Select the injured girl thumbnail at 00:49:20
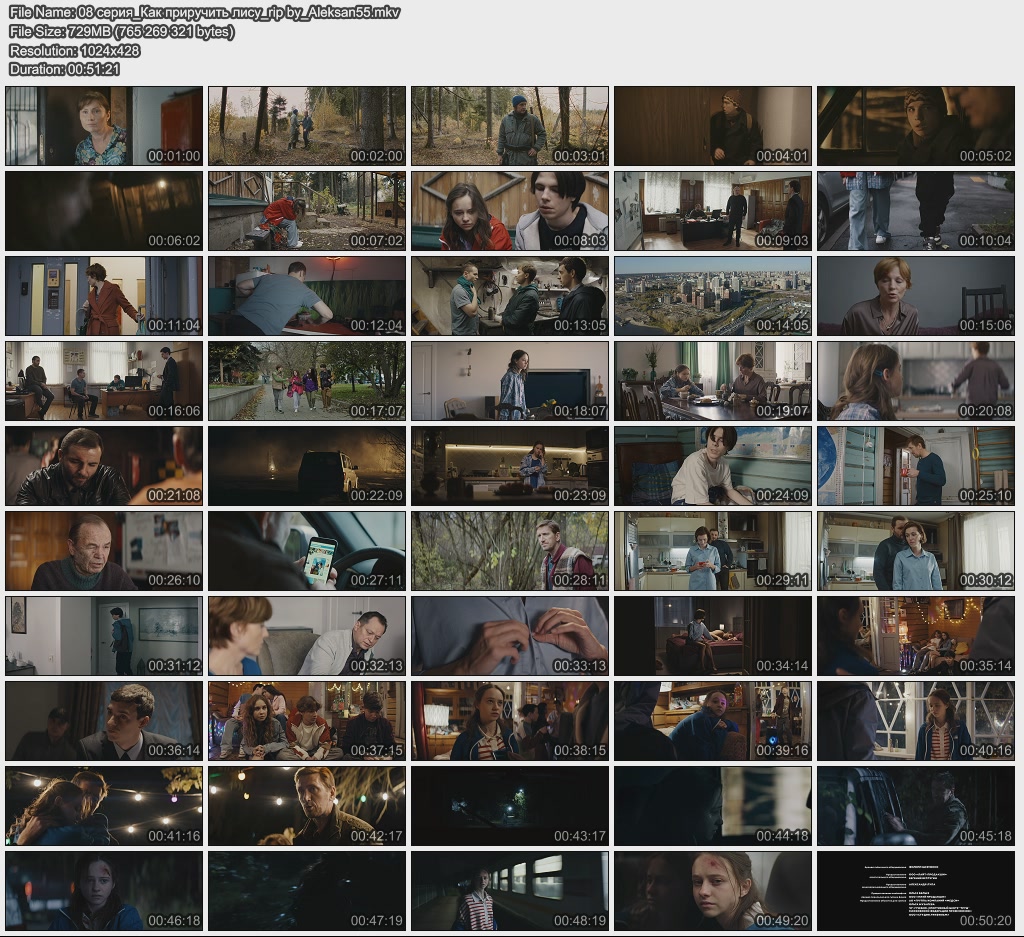 (x=712, y=891)
